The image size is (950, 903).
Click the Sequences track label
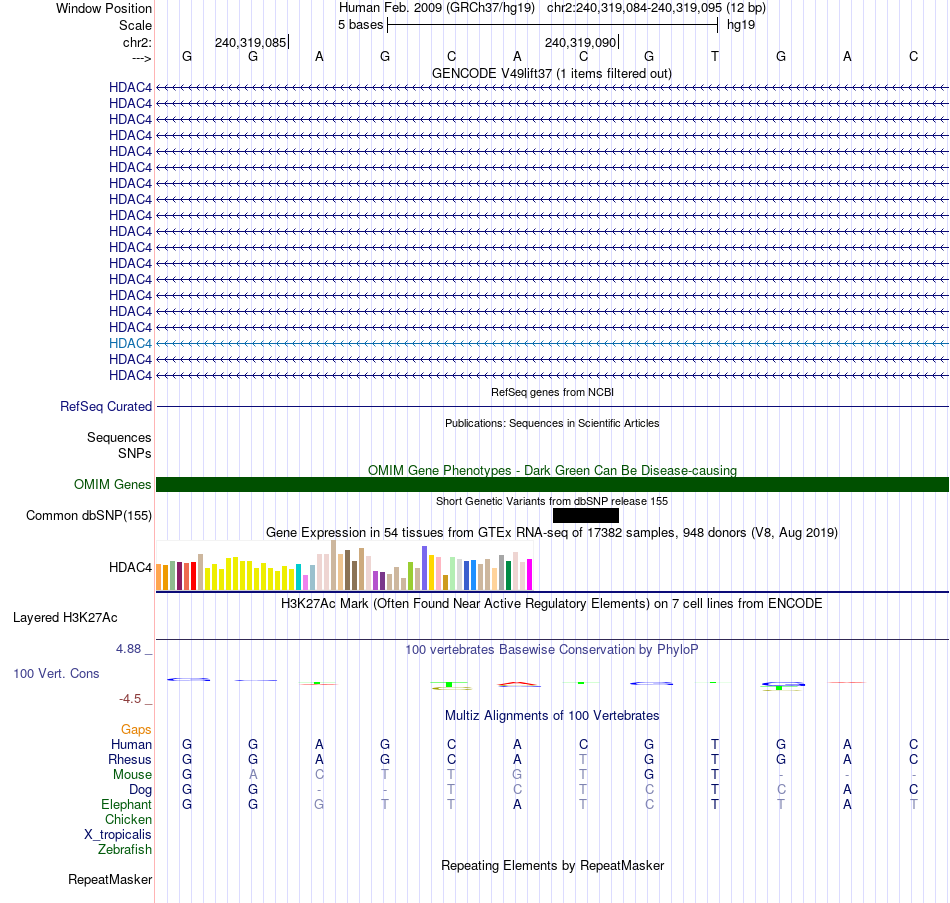(119, 438)
